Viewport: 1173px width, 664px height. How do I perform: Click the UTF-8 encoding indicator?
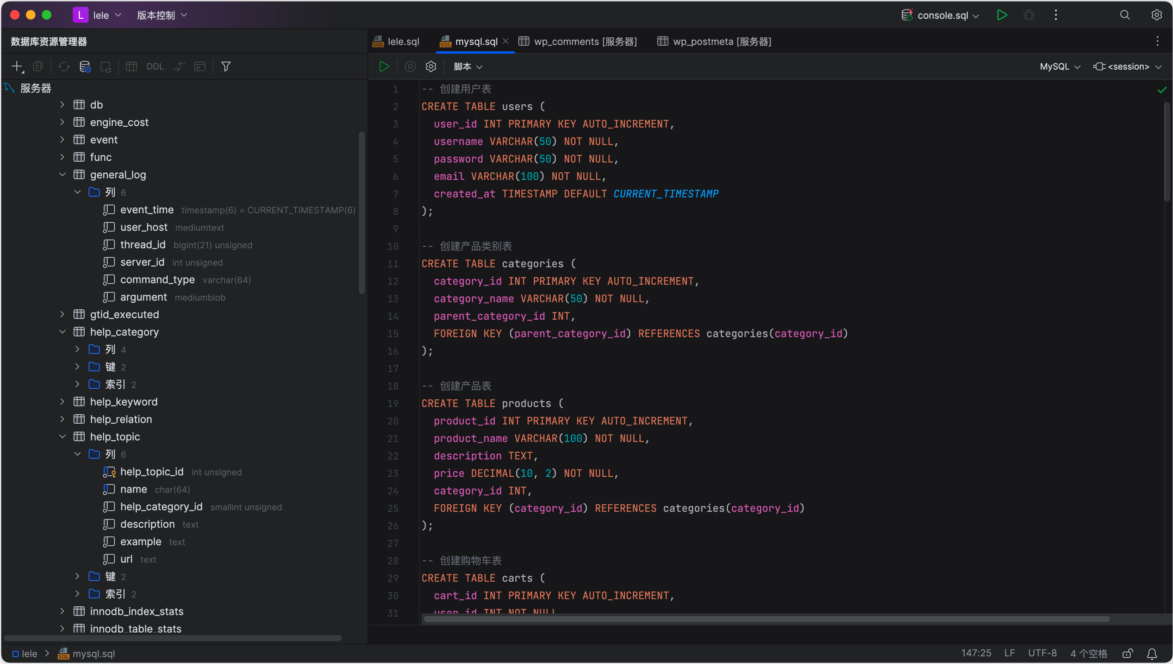(x=1042, y=654)
